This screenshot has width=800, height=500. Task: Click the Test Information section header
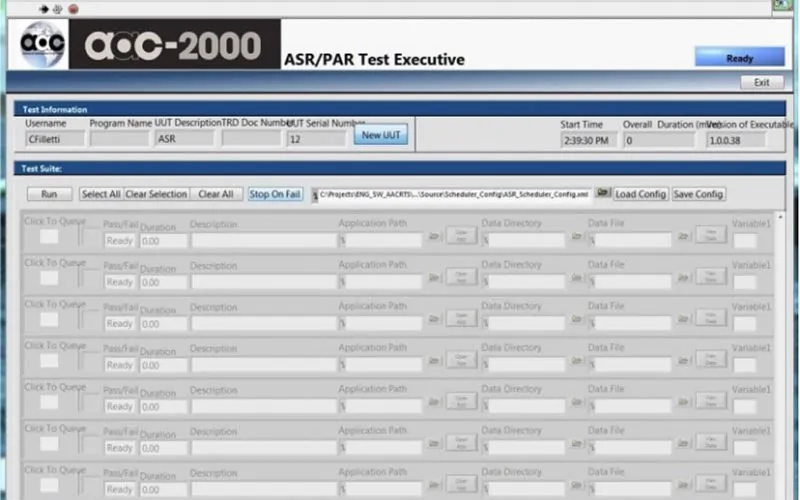pos(399,109)
